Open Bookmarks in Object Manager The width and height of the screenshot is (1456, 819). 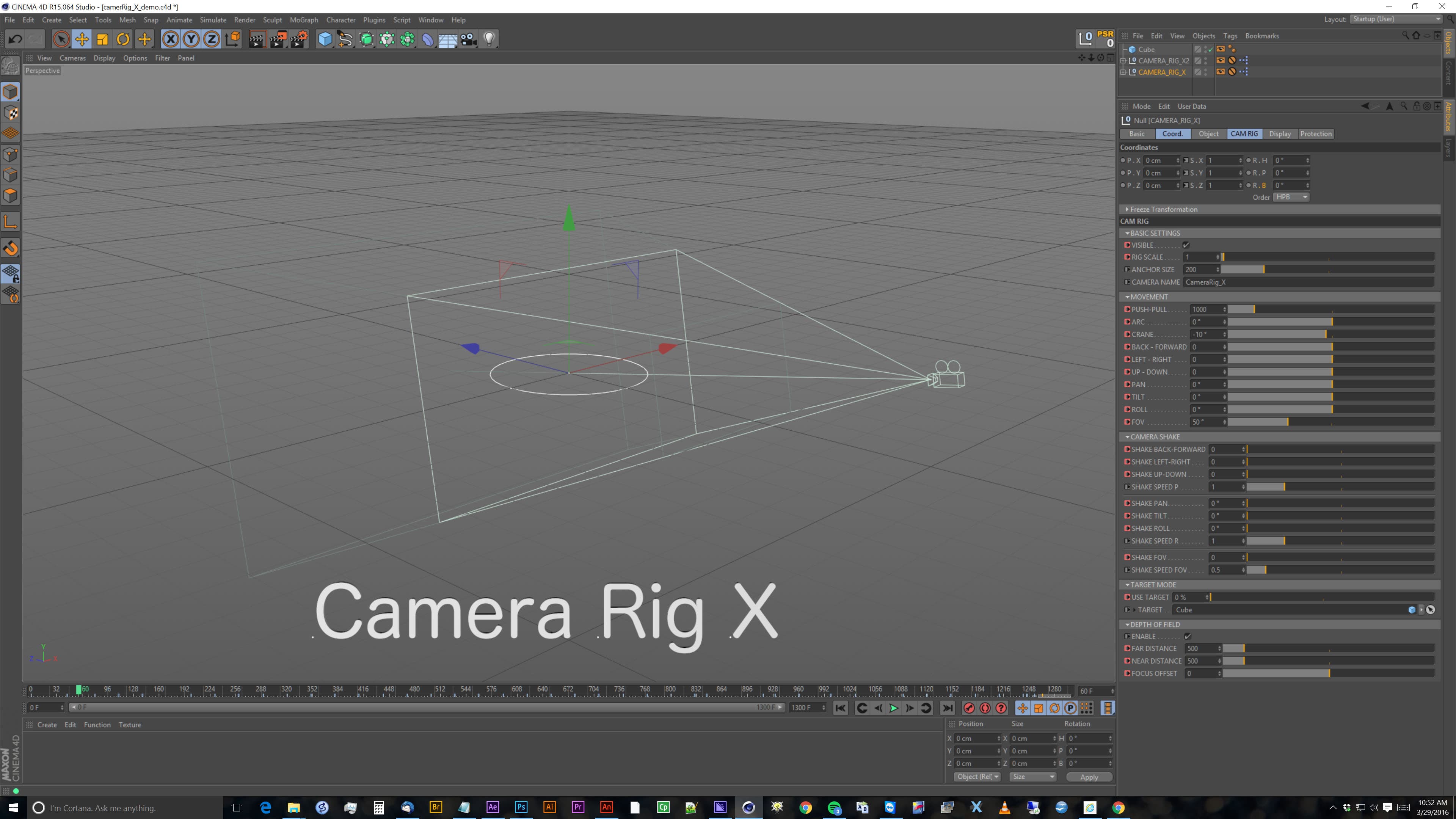1261,36
